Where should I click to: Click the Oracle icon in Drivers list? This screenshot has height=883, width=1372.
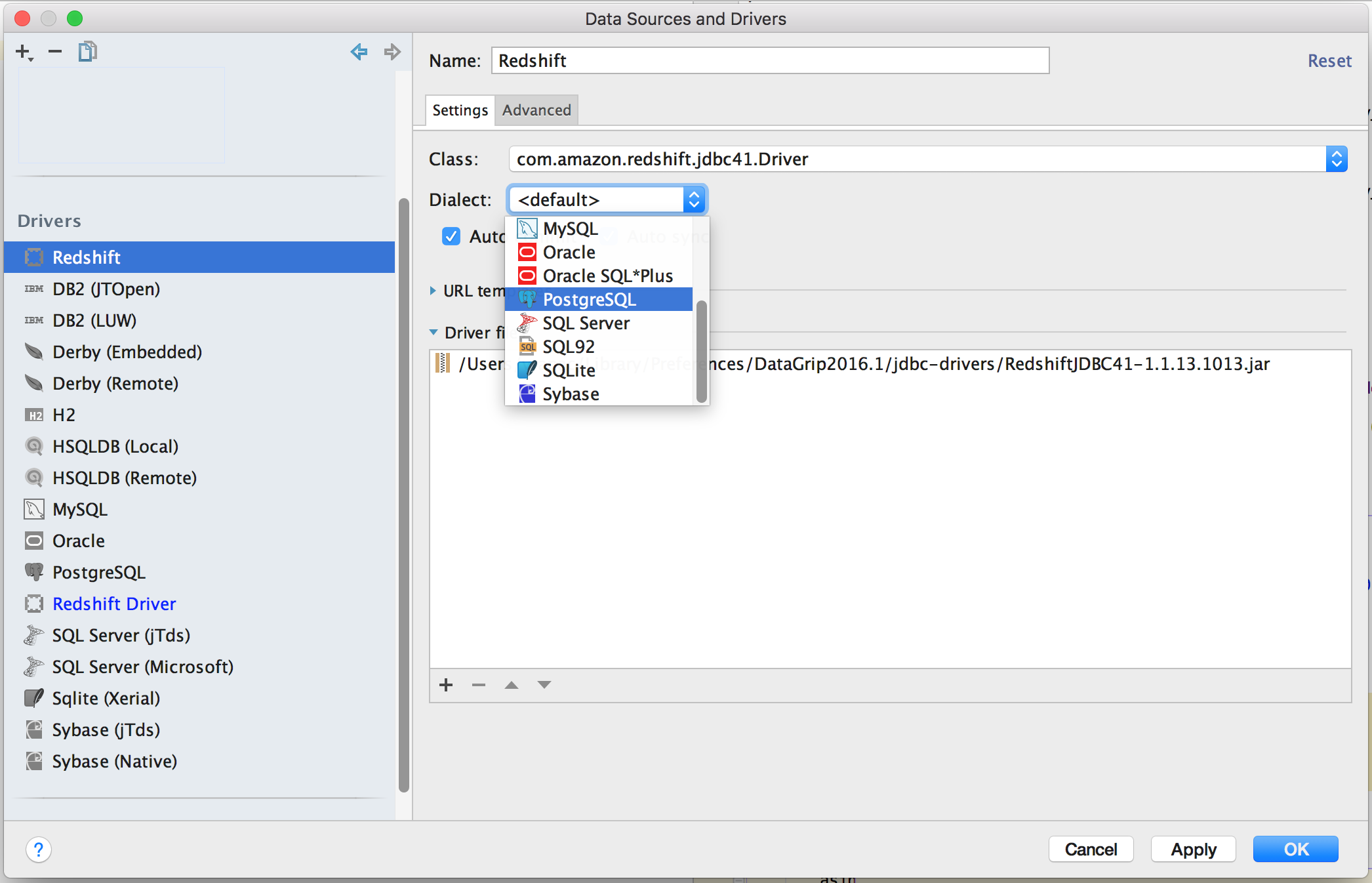[x=34, y=541]
